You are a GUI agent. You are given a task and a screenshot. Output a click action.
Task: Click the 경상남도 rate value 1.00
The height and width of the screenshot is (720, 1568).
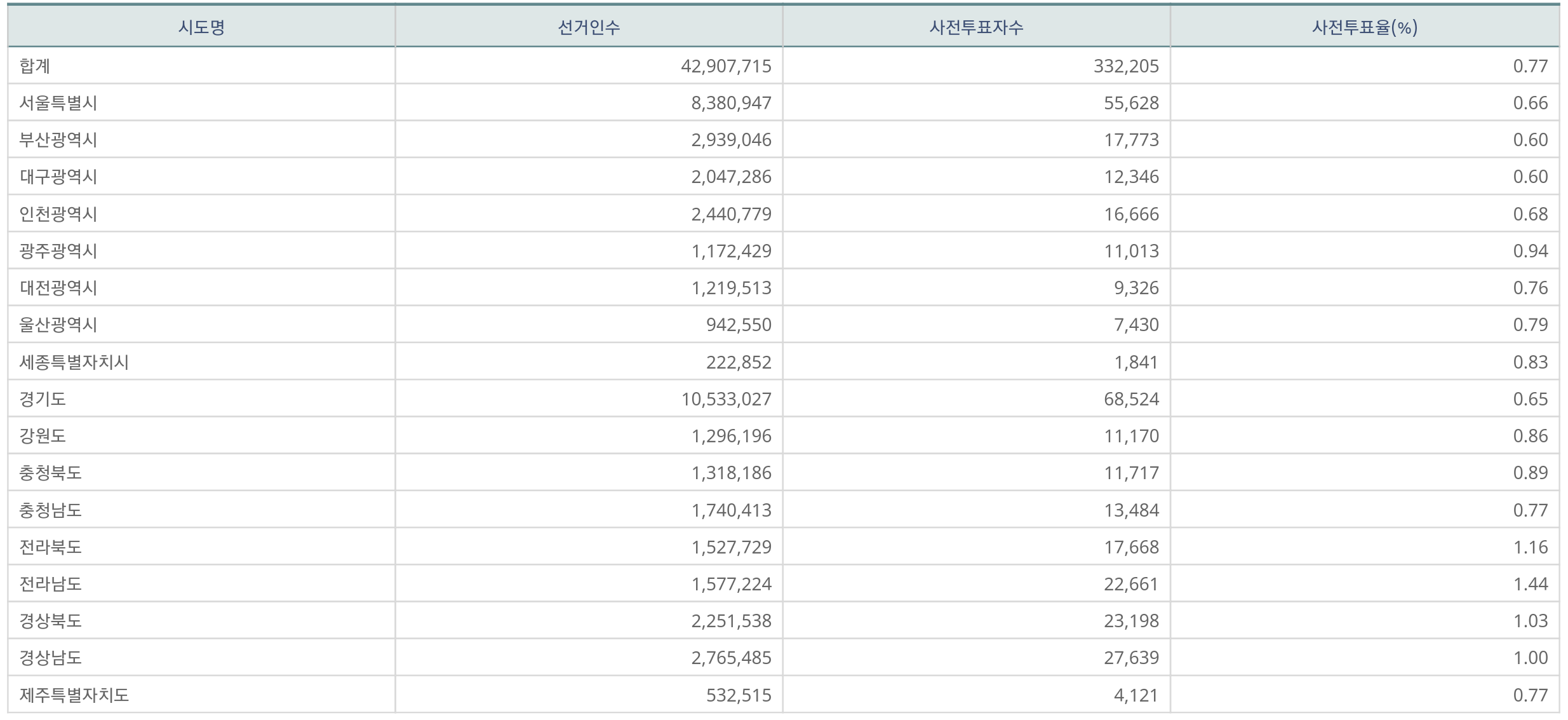tap(1531, 658)
